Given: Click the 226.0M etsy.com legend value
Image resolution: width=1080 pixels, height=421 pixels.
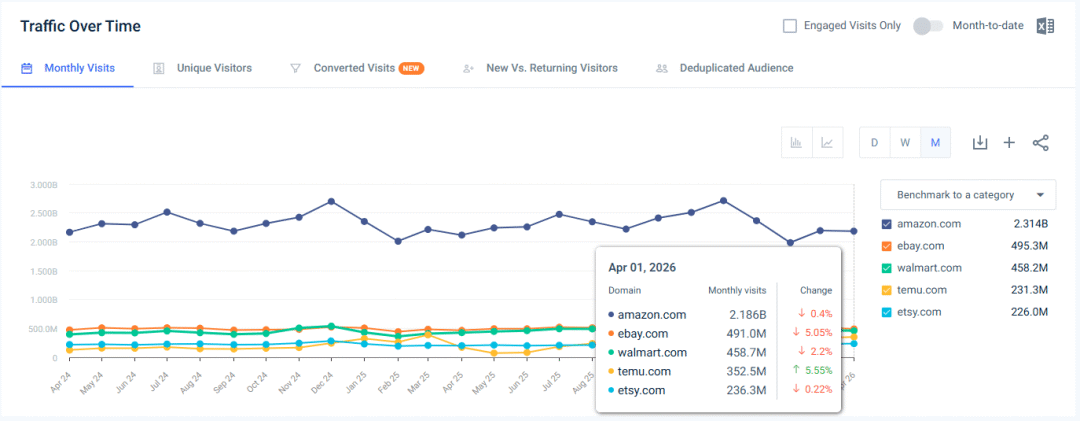Looking at the screenshot, I should [1029, 312].
